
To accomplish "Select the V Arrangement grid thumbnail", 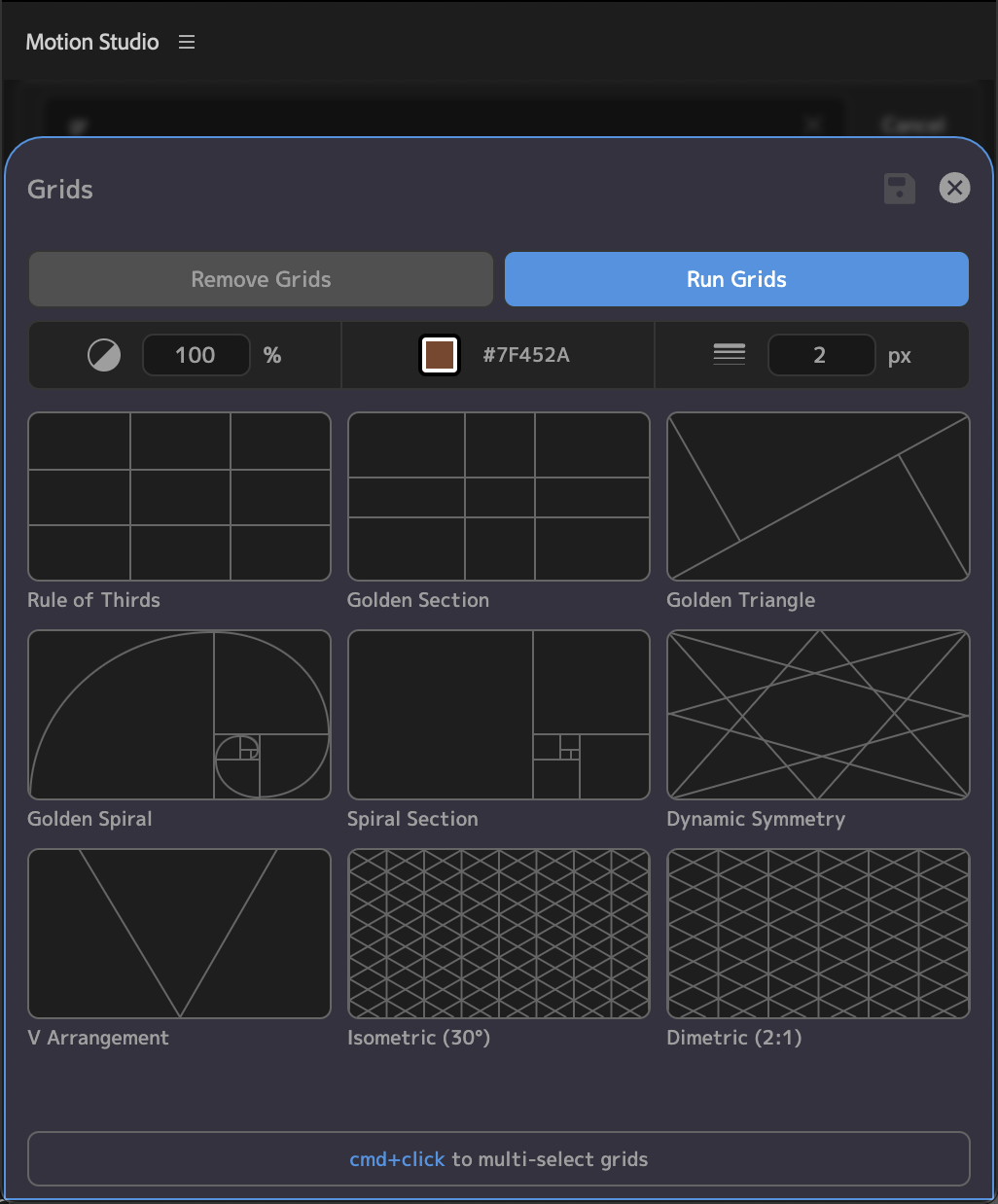I will [179, 934].
